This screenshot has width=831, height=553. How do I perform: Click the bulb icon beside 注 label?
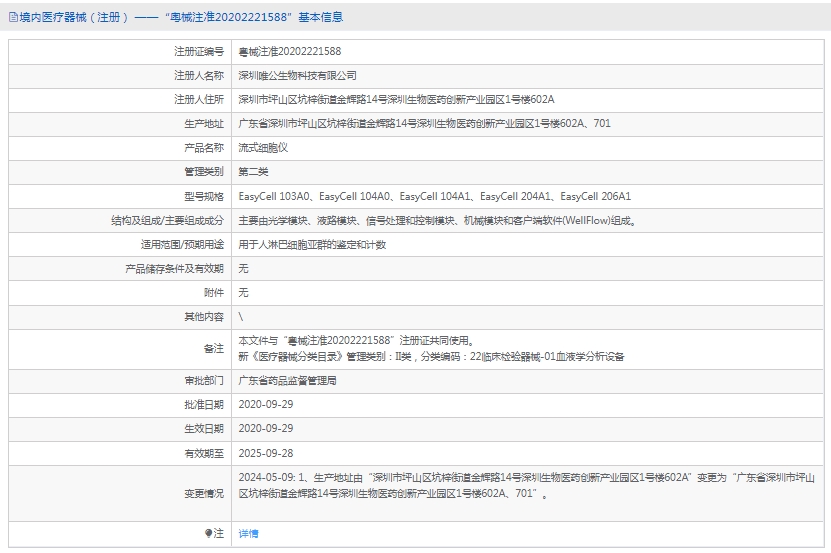coord(209,533)
